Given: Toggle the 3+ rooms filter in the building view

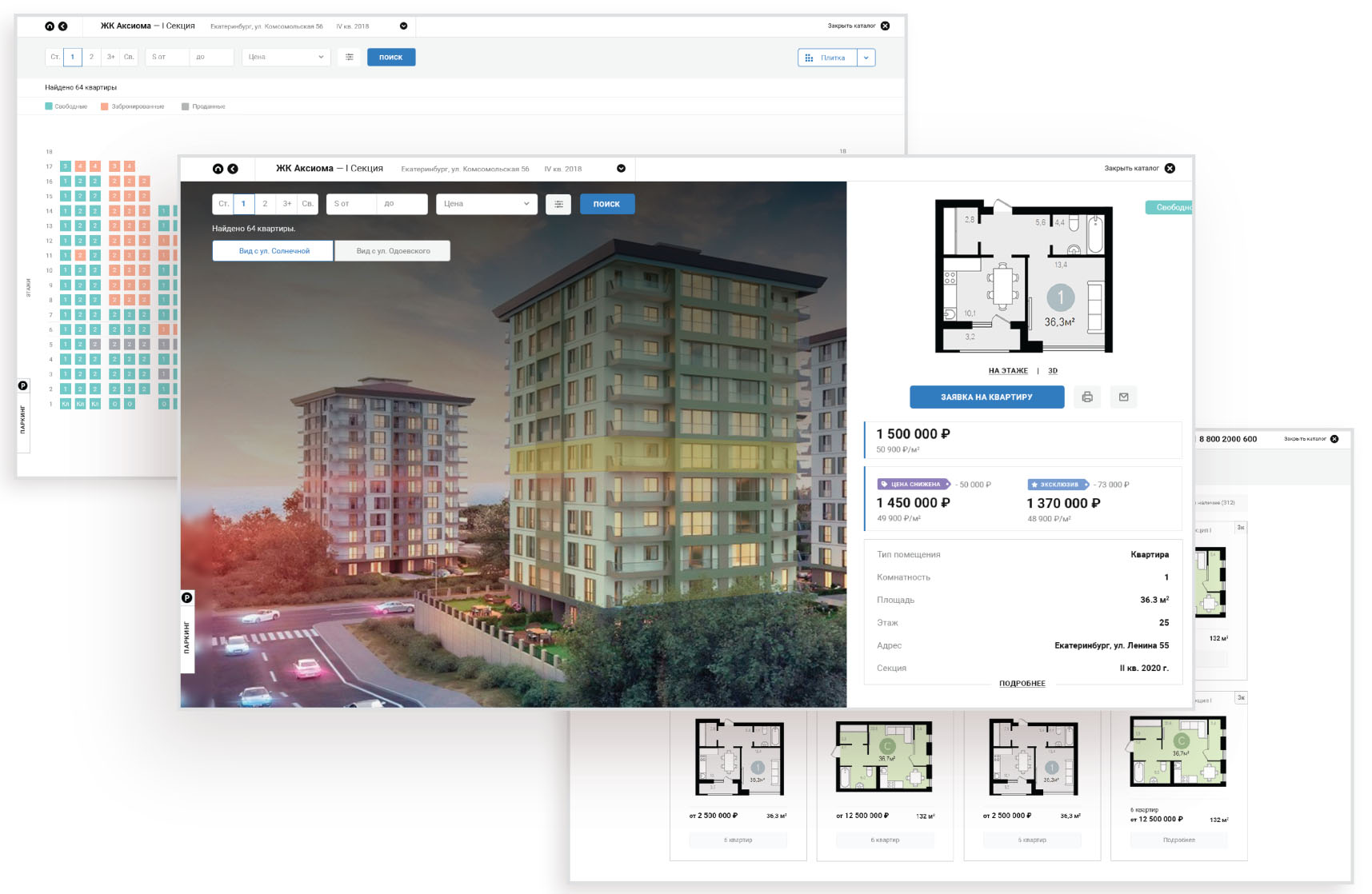Looking at the screenshot, I should [x=286, y=204].
